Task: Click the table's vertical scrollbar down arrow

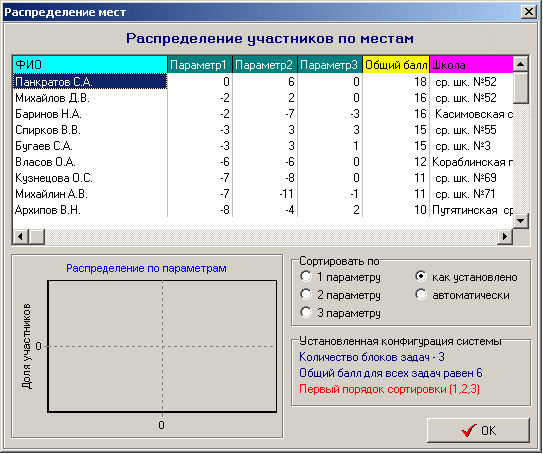Action: pyautogui.click(x=520, y=221)
